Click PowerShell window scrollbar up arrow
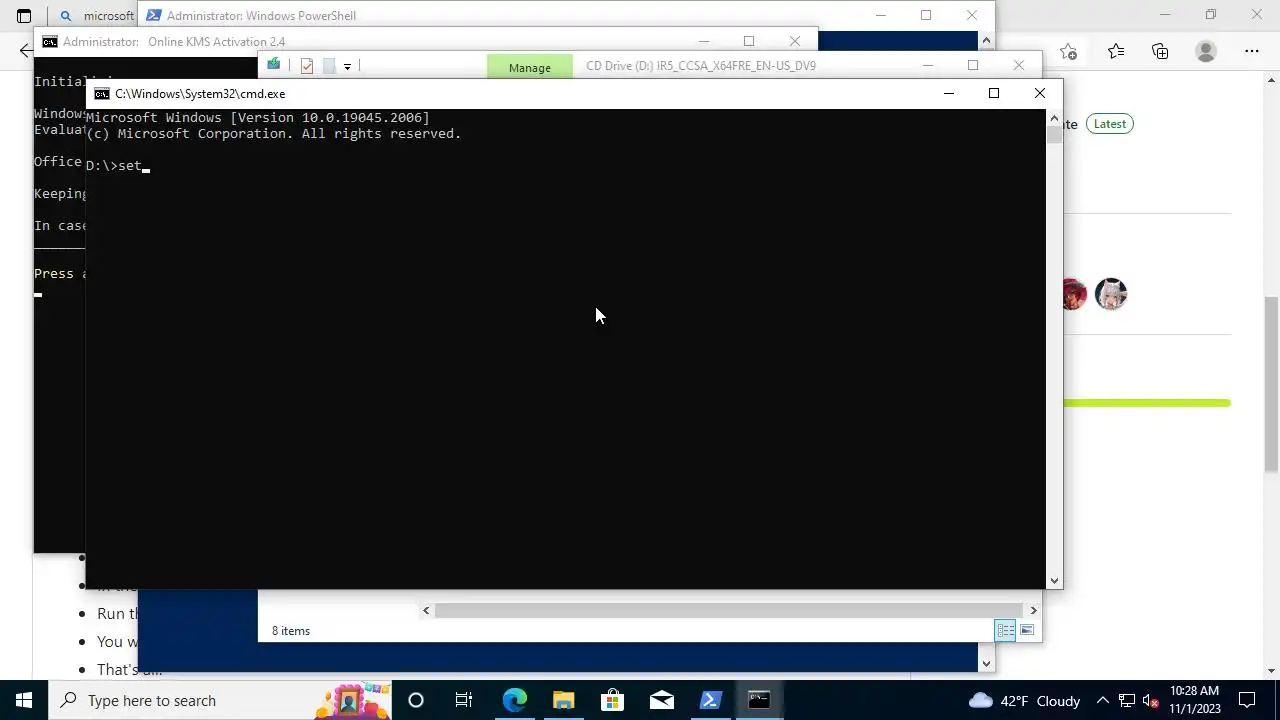 point(986,41)
